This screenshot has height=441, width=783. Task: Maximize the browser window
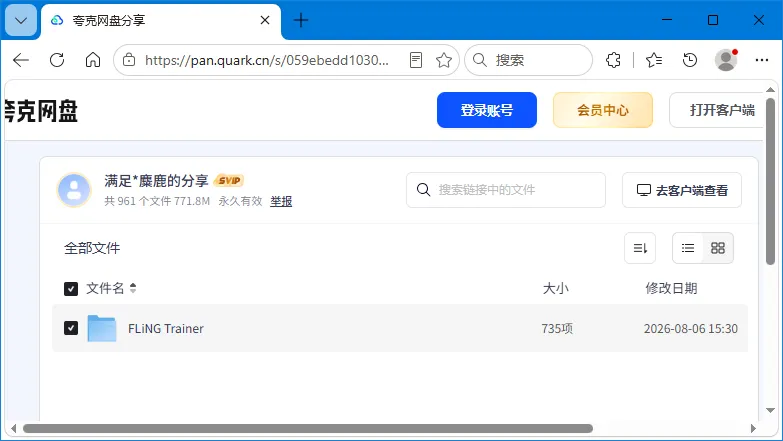713,20
